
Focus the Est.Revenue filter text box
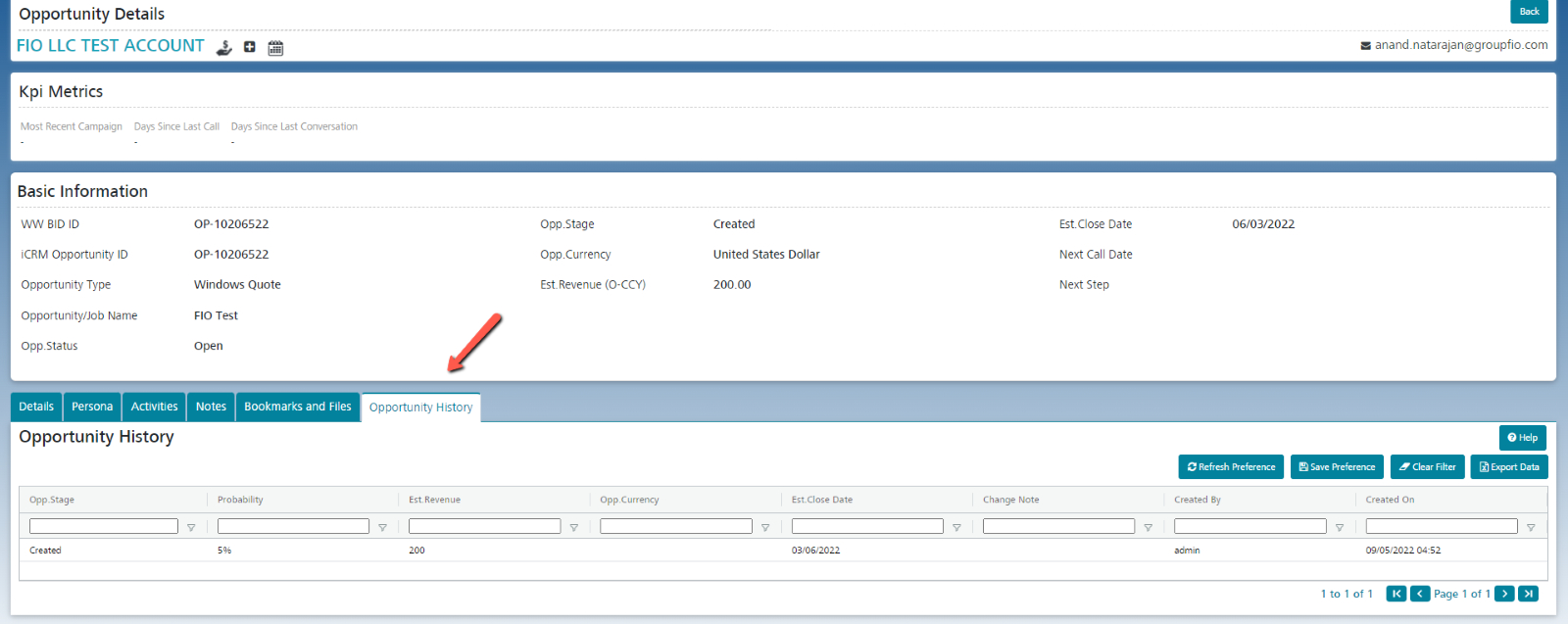click(484, 527)
